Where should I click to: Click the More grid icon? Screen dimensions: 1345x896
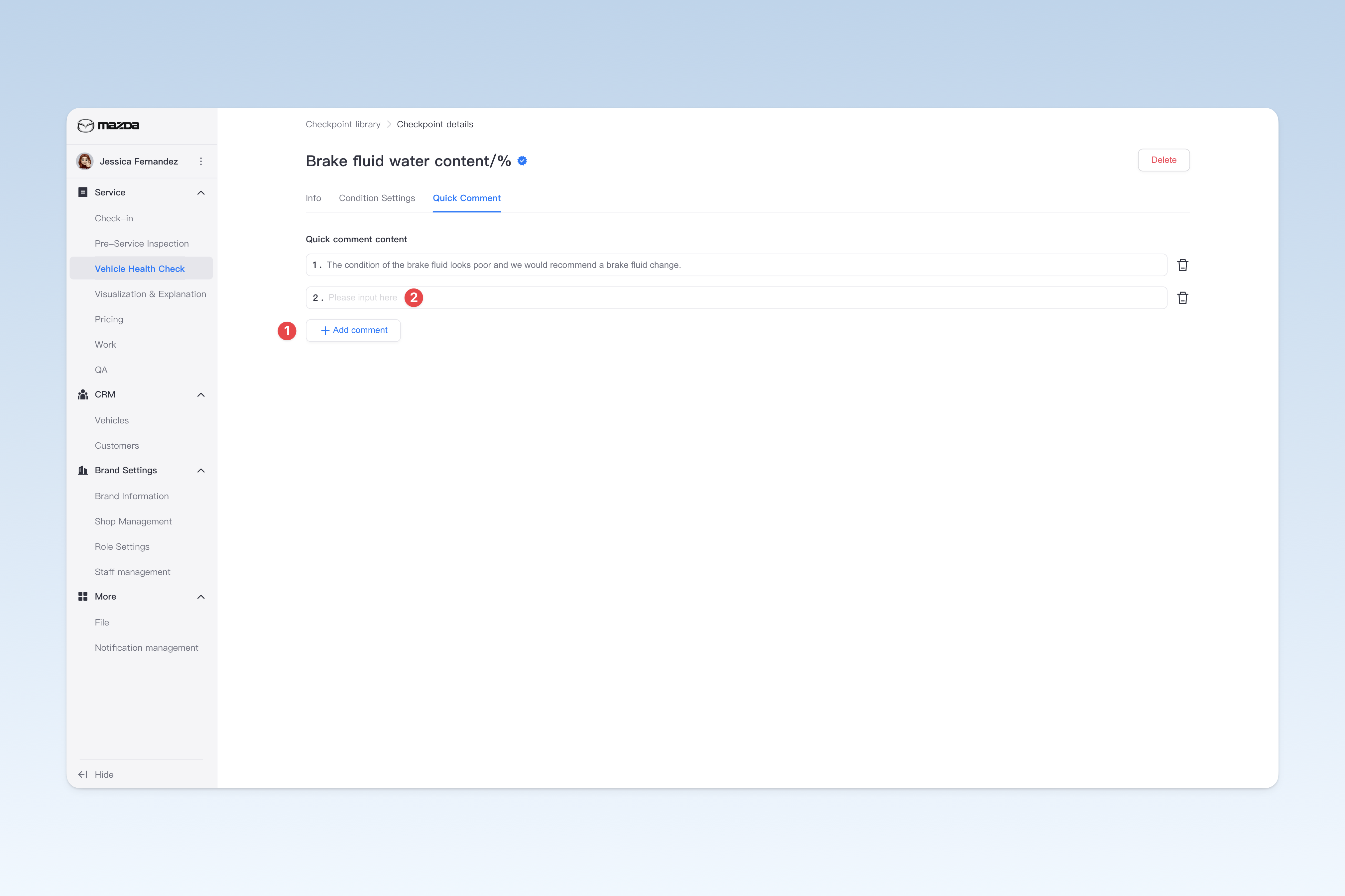83,597
